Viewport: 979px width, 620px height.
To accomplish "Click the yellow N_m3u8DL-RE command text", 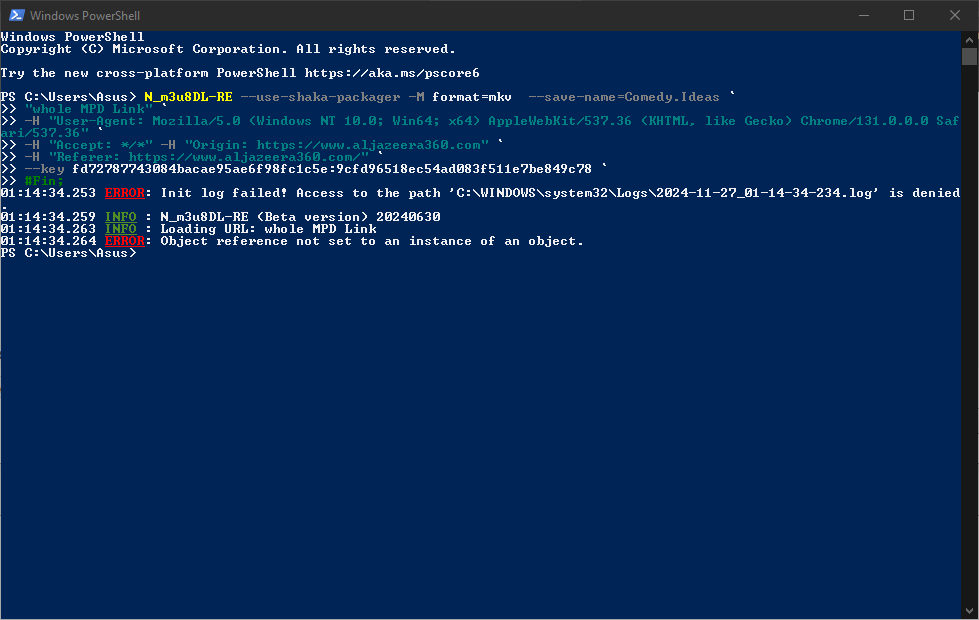I will click(x=188, y=97).
